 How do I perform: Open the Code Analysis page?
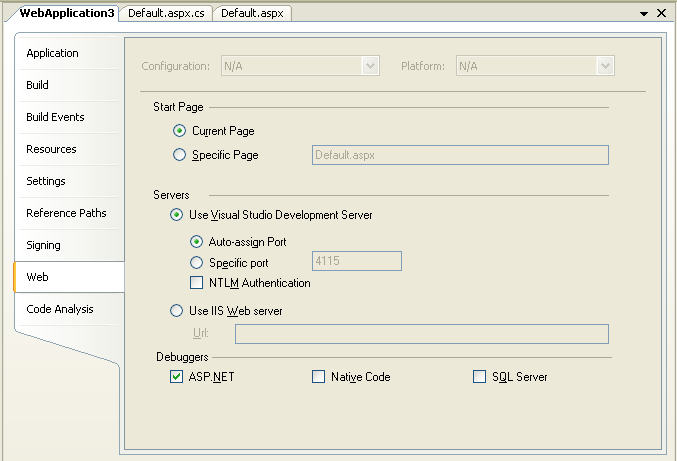point(68,309)
